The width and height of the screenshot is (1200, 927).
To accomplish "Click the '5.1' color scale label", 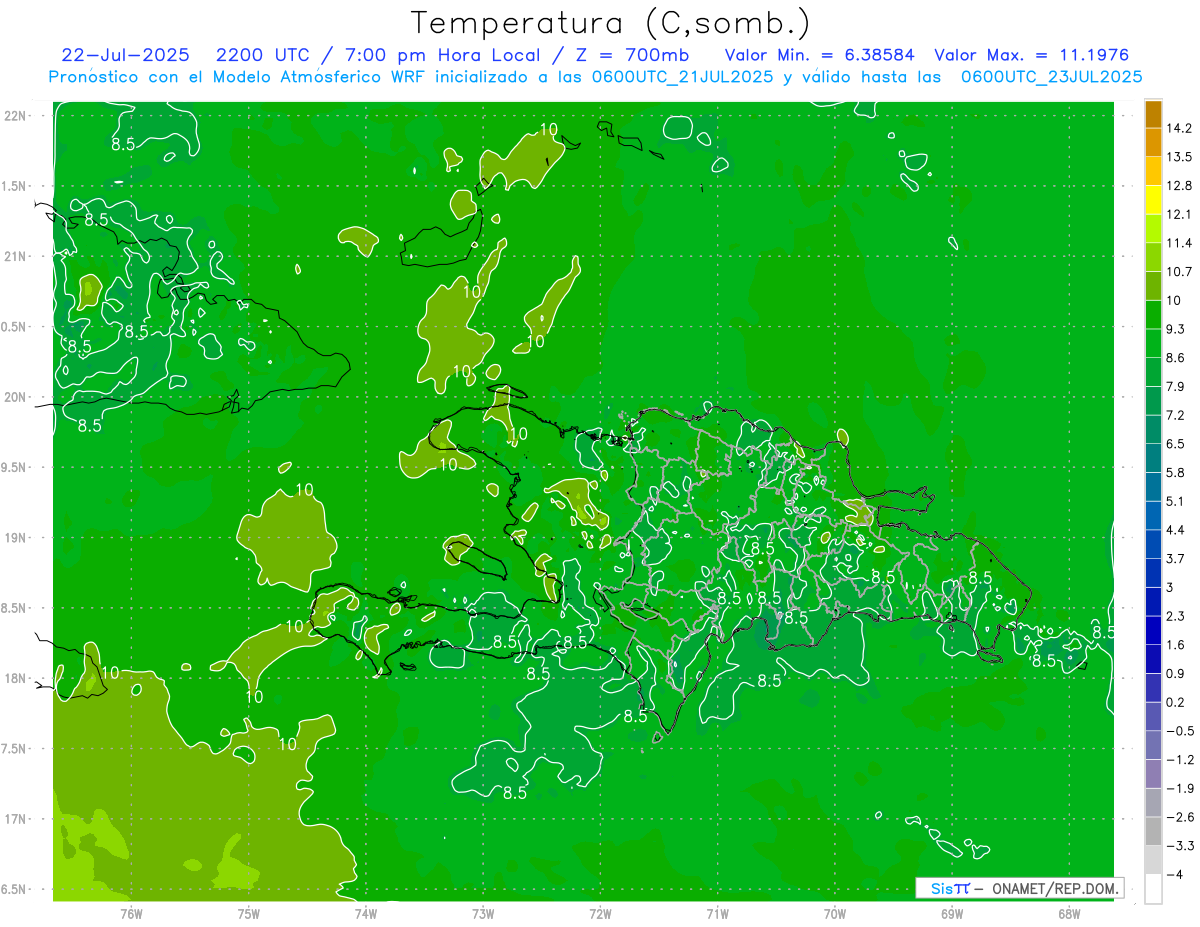I will pyautogui.click(x=1175, y=501).
